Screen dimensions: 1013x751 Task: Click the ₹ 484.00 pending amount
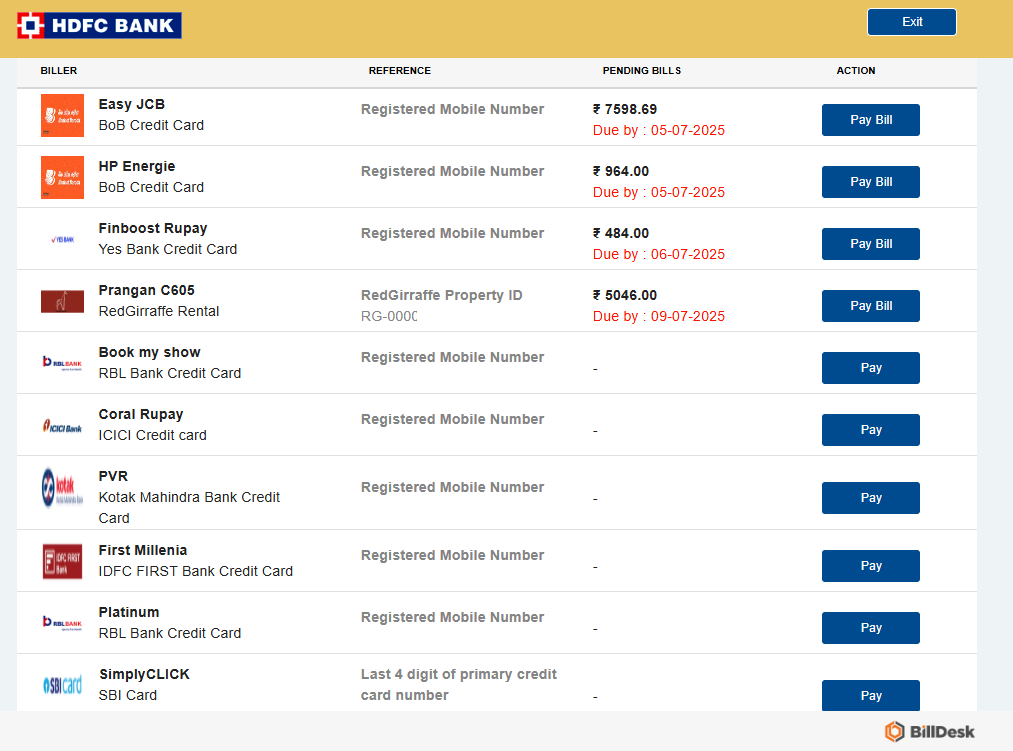tap(621, 233)
